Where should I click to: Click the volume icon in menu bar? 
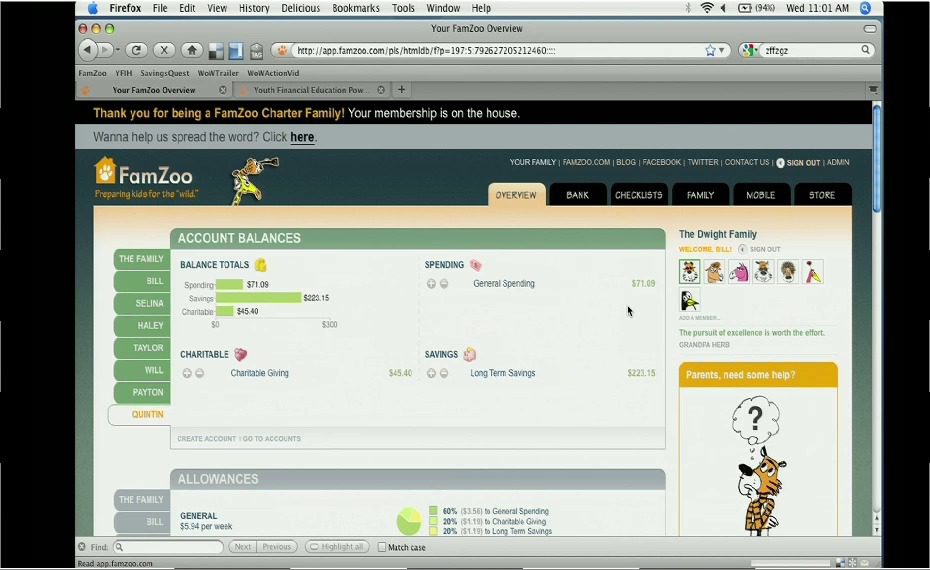click(724, 8)
